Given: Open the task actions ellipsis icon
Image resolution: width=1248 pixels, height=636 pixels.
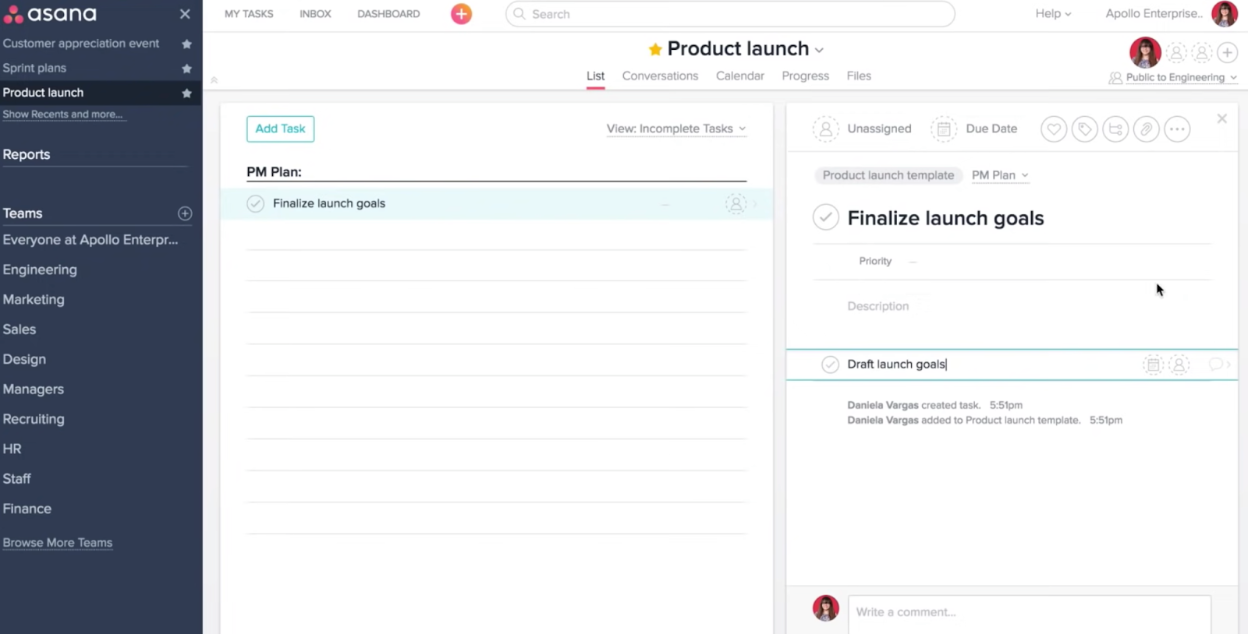Looking at the screenshot, I should point(1177,129).
